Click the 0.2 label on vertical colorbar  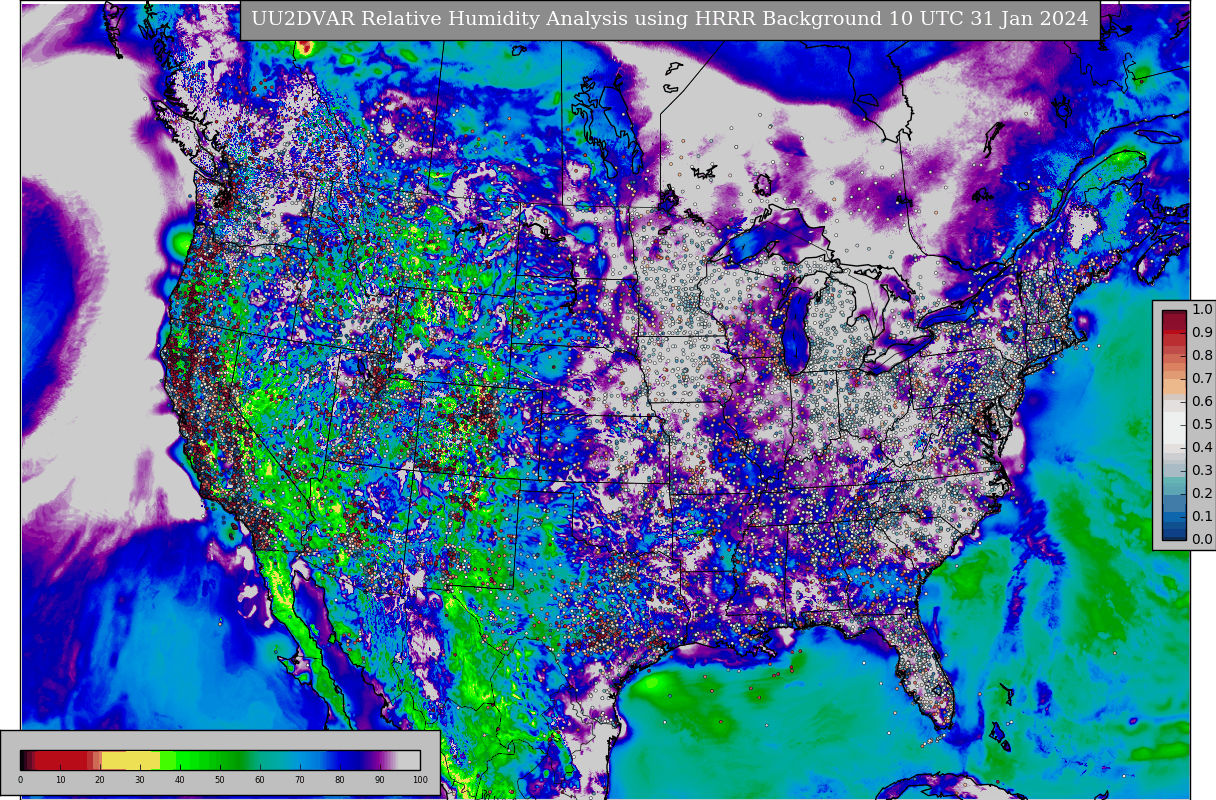coord(1201,494)
